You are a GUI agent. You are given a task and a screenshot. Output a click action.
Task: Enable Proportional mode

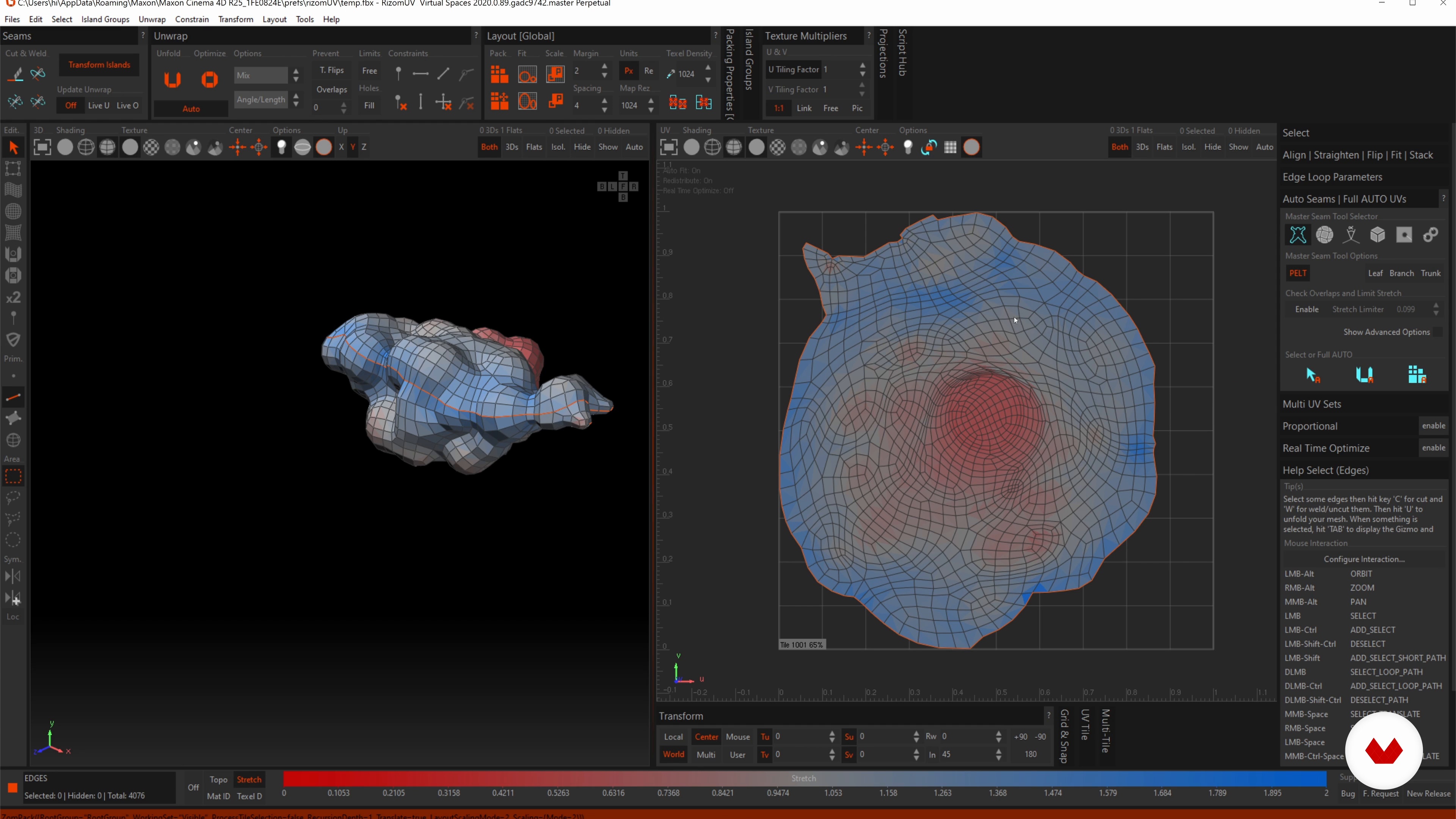1433,425
